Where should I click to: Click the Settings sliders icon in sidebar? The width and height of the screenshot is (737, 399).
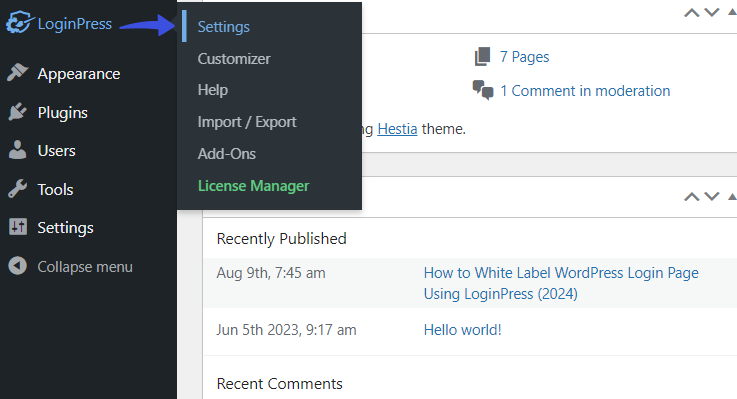[18, 227]
